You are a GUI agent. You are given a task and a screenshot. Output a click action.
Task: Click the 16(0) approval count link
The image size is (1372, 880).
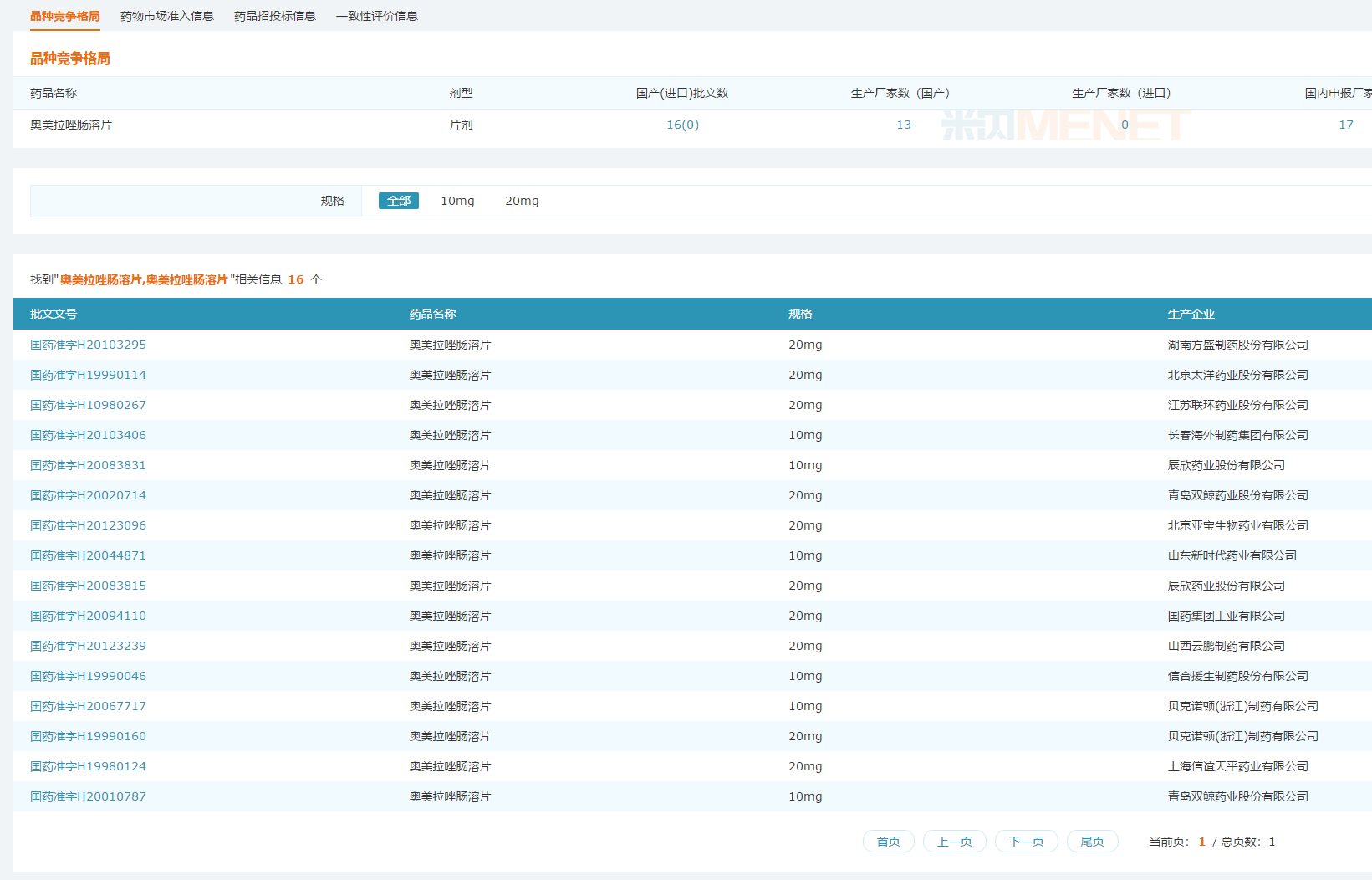[682, 125]
